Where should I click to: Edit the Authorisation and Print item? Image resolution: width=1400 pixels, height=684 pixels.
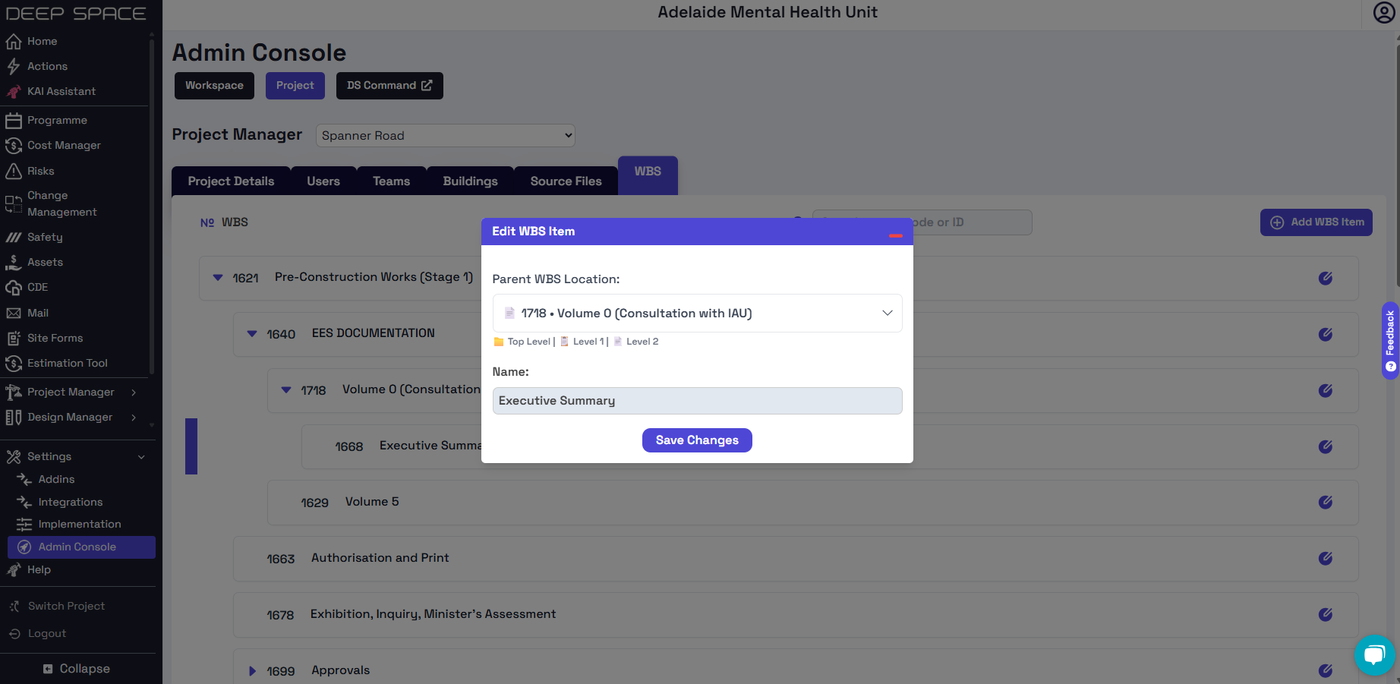tap(1325, 558)
